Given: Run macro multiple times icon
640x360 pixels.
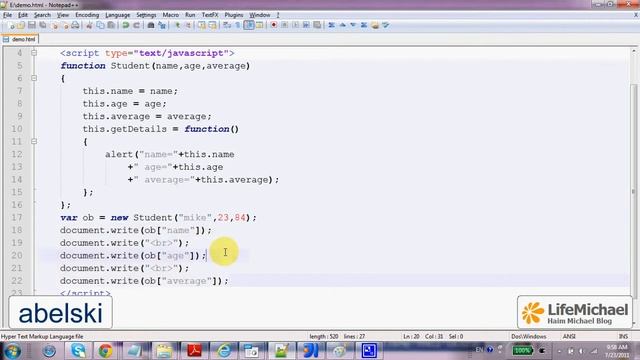Looking at the screenshot, I should pyautogui.click(x=306, y=25).
